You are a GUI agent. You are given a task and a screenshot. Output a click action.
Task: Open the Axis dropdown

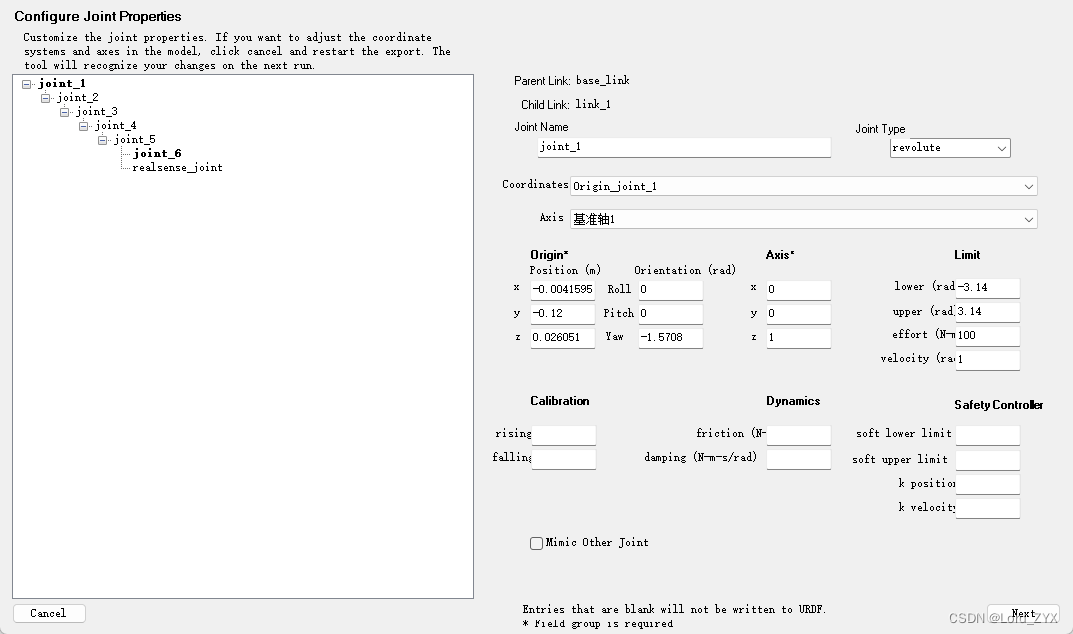coord(803,219)
